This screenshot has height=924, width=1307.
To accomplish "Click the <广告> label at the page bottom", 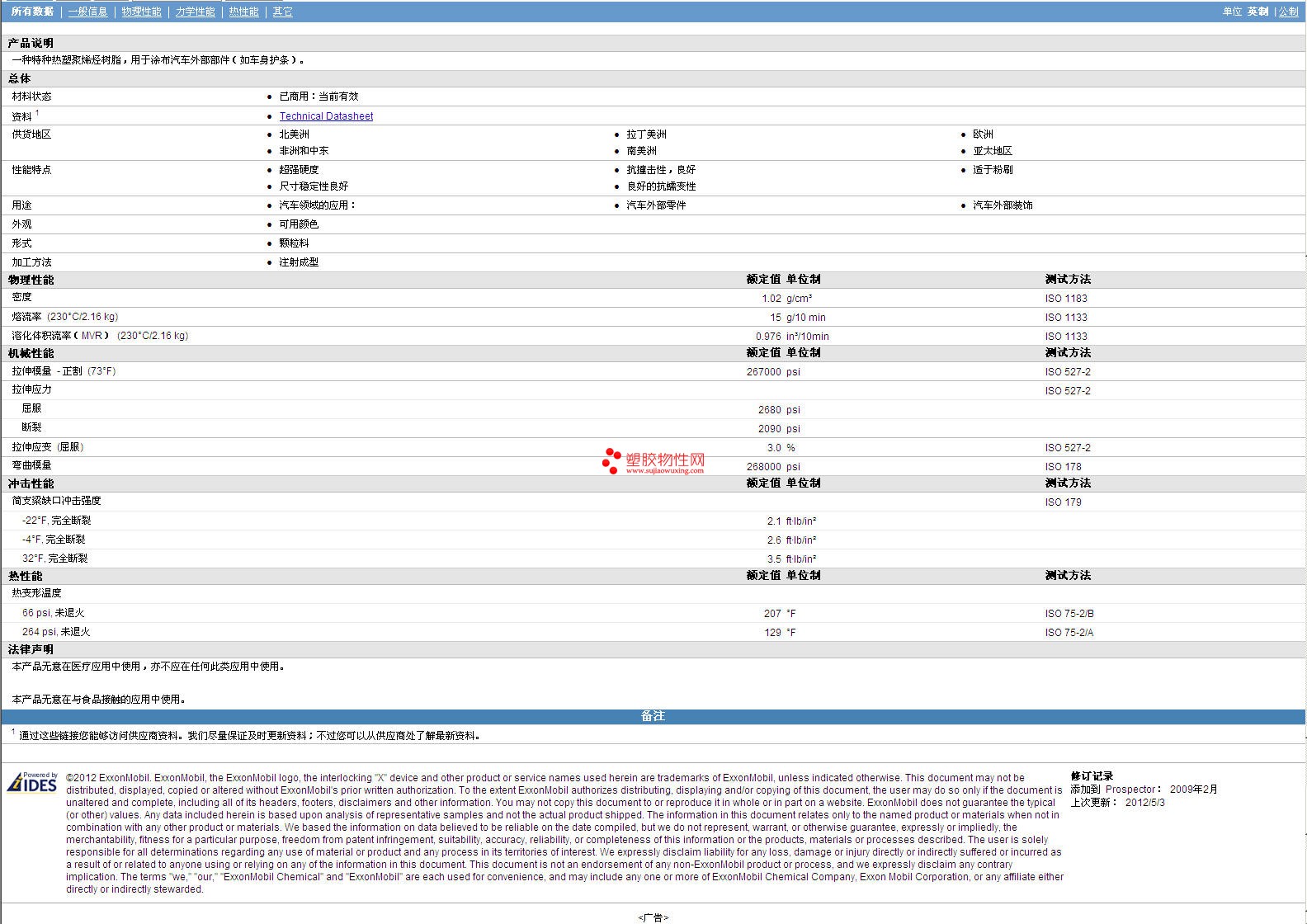I will [653, 917].
